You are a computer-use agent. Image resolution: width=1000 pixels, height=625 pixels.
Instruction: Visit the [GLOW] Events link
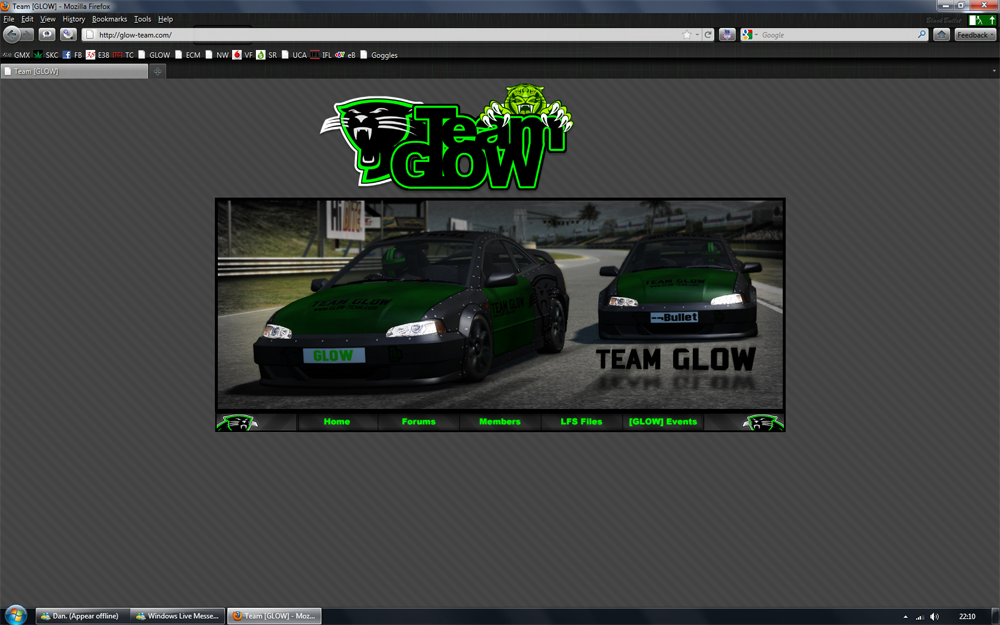click(663, 422)
